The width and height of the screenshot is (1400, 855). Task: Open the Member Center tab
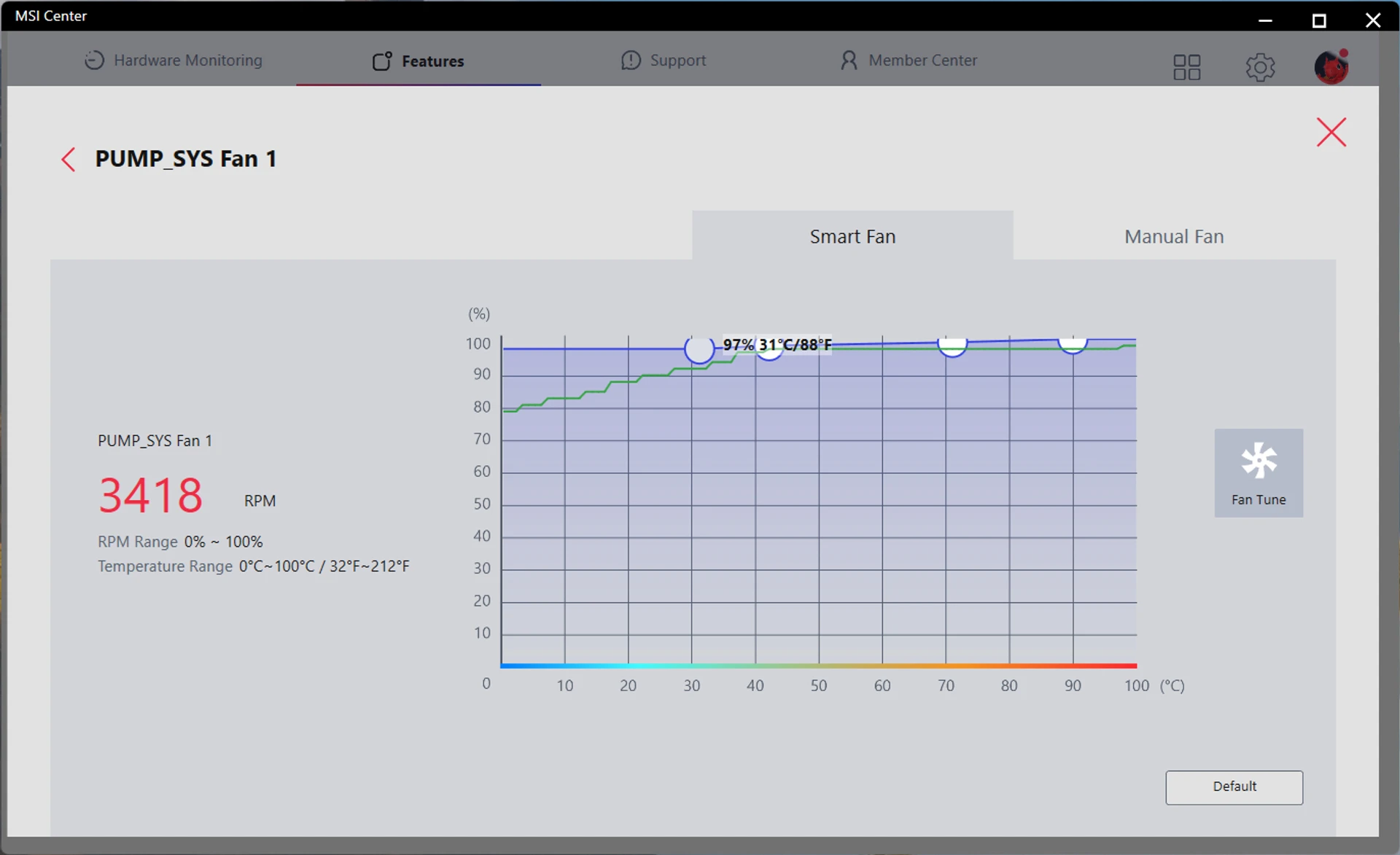[909, 60]
